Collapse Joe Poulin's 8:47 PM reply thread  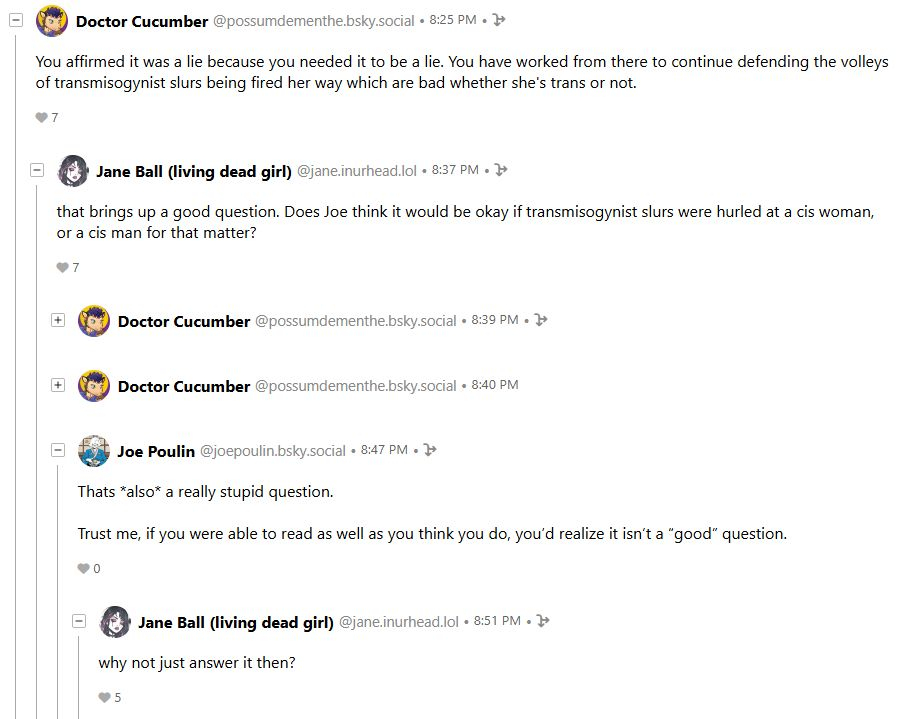click(x=58, y=450)
